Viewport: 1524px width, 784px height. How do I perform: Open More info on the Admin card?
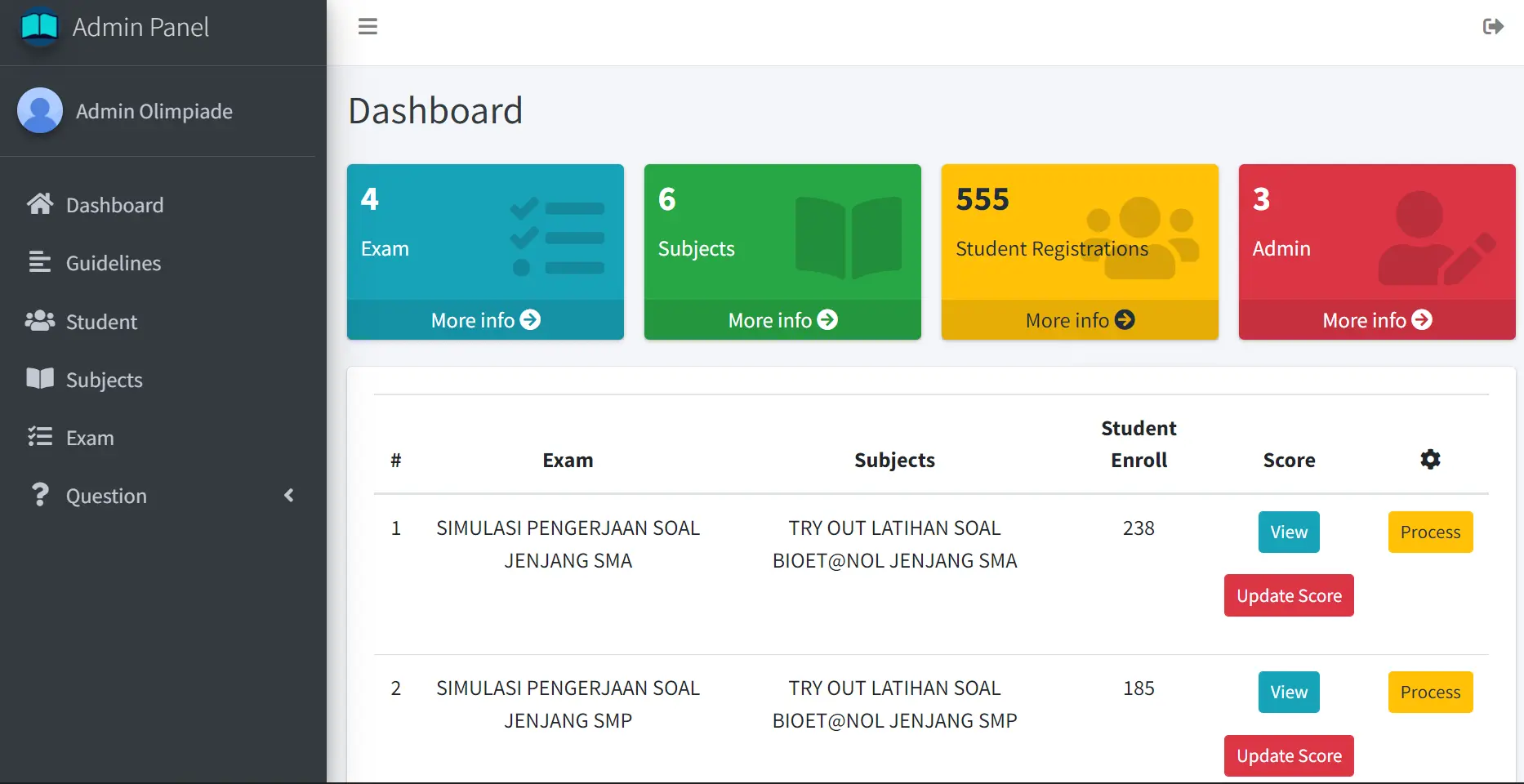pyautogui.click(x=1377, y=320)
